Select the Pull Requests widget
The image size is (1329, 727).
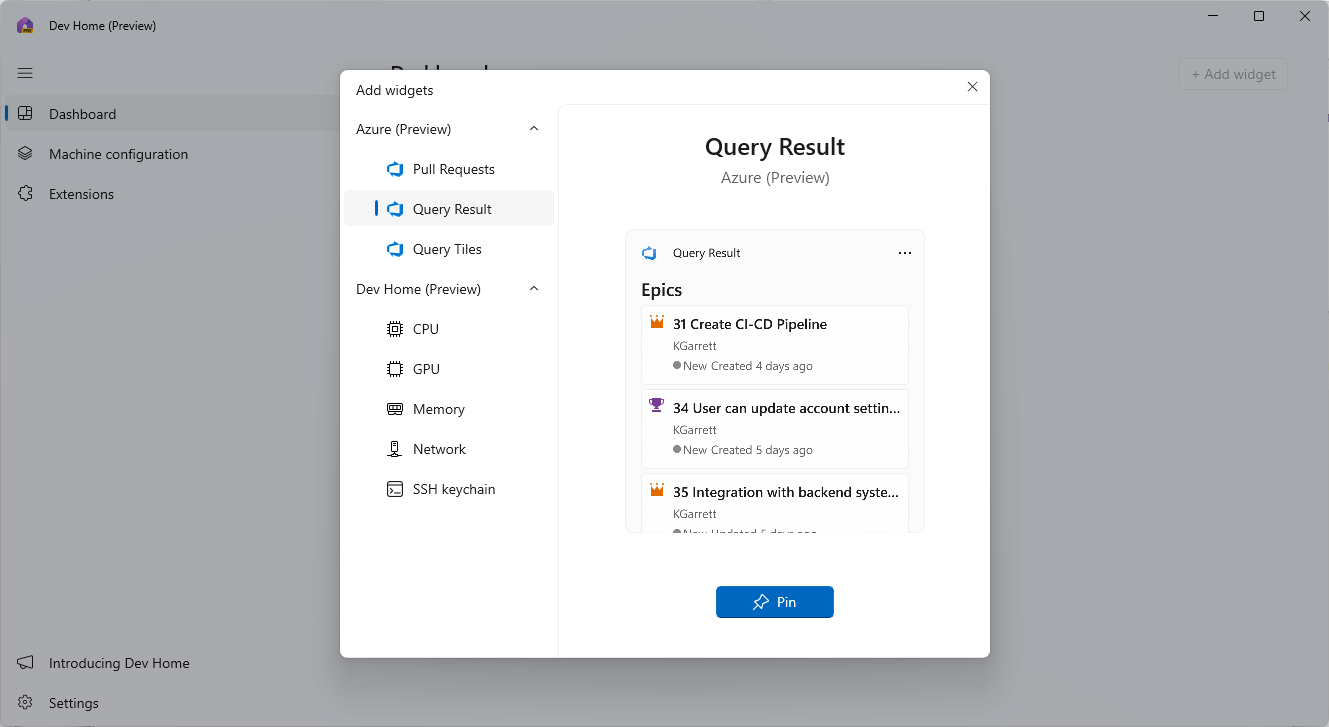coord(449,169)
